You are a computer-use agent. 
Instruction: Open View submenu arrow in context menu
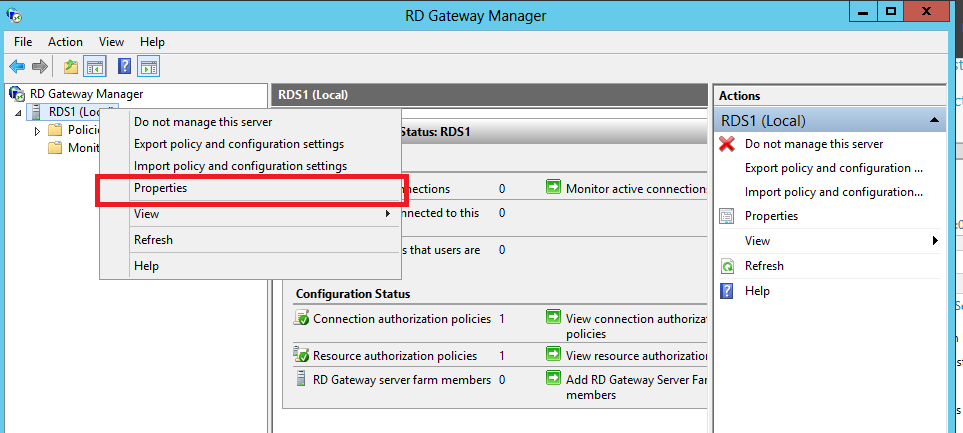coord(388,214)
